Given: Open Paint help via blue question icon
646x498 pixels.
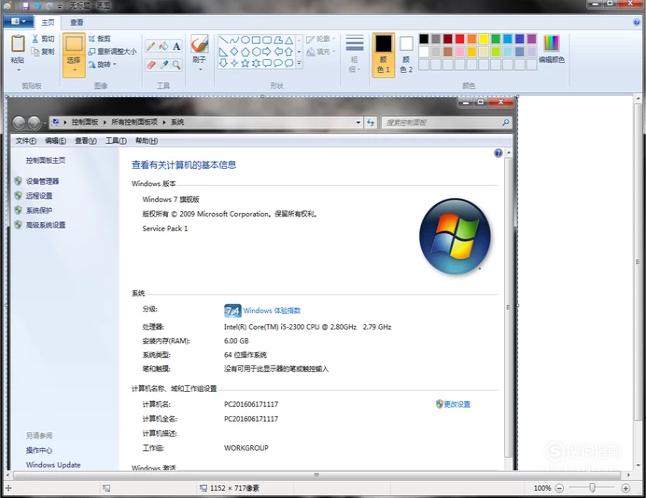Looking at the screenshot, I should [x=637, y=22].
